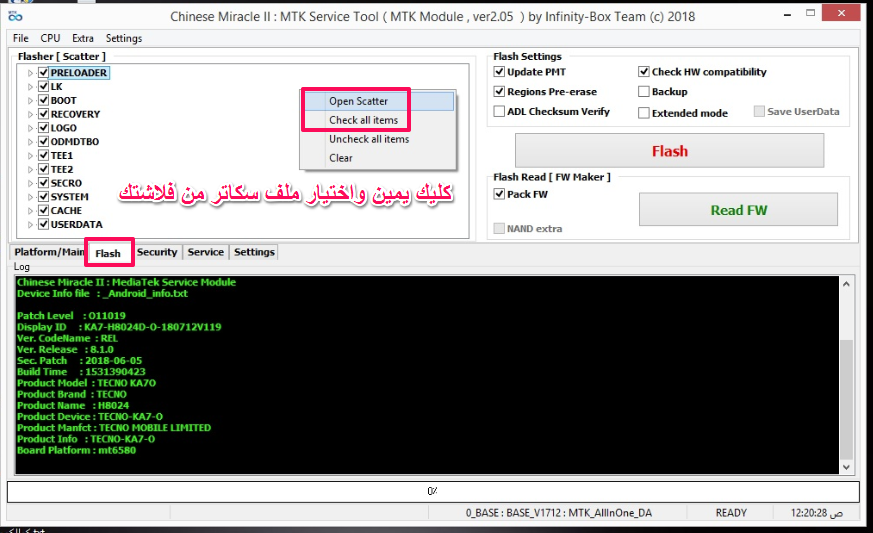Expand the BOOT tree node

point(31,101)
